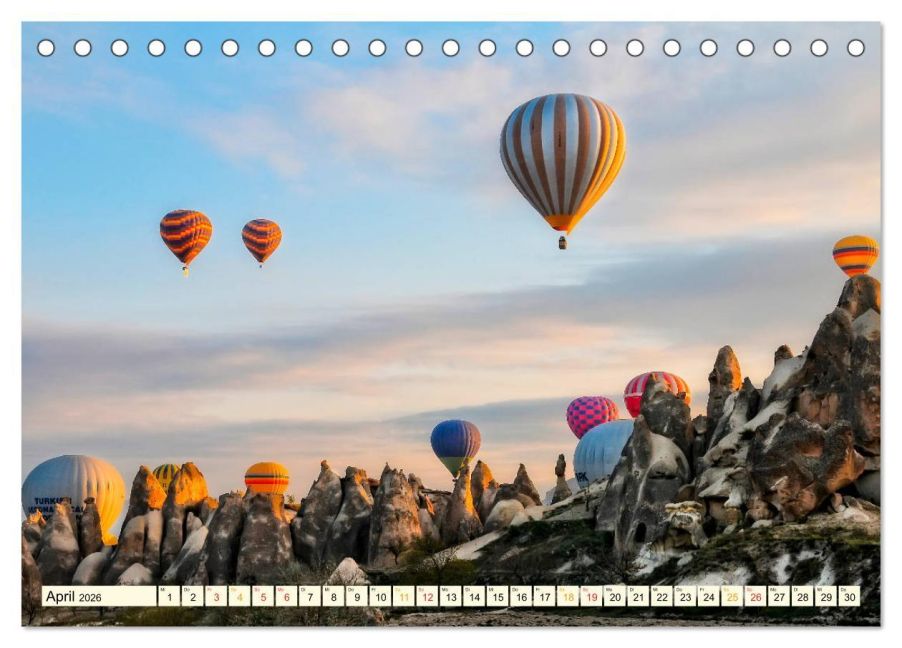902x648 pixels.
Task: Select the highlighted day 12 cell
Action: pyautogui.click(x=427, y=596)
